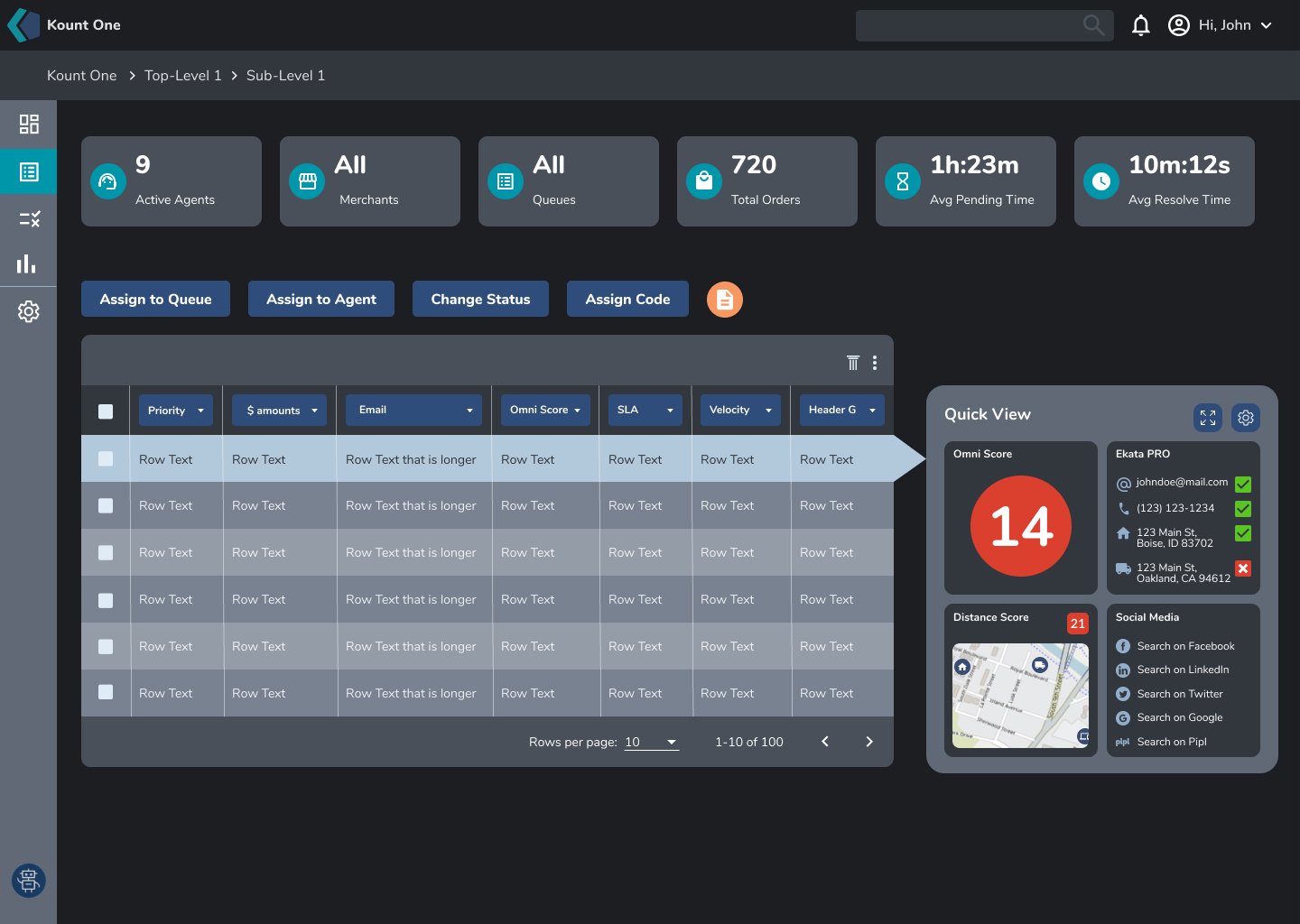Check the sixth table row checkbox
Screen dimensions: 1300x924
pyautogui.click(x=106, y=692)
